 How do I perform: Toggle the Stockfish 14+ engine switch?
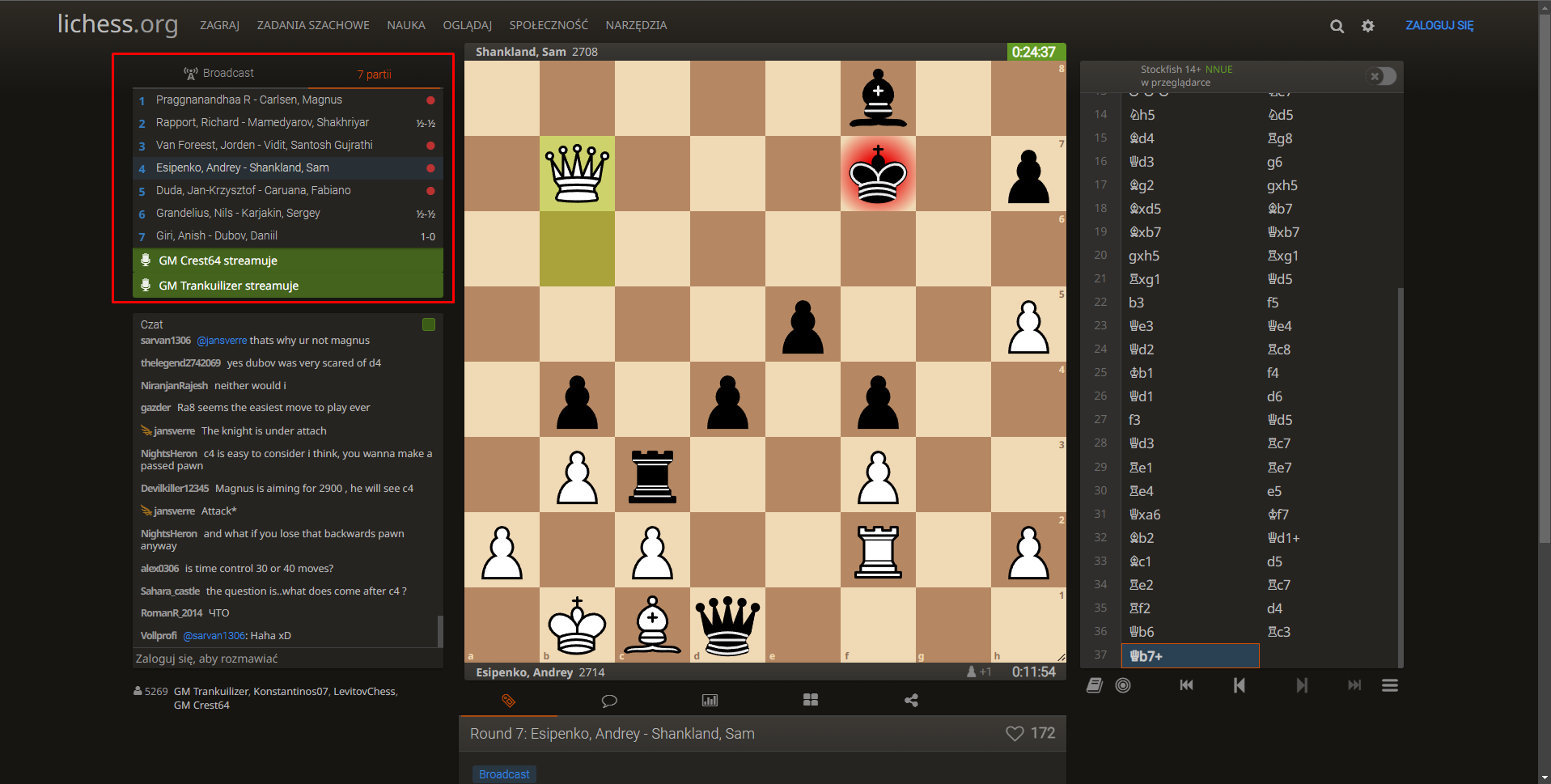1381,76
